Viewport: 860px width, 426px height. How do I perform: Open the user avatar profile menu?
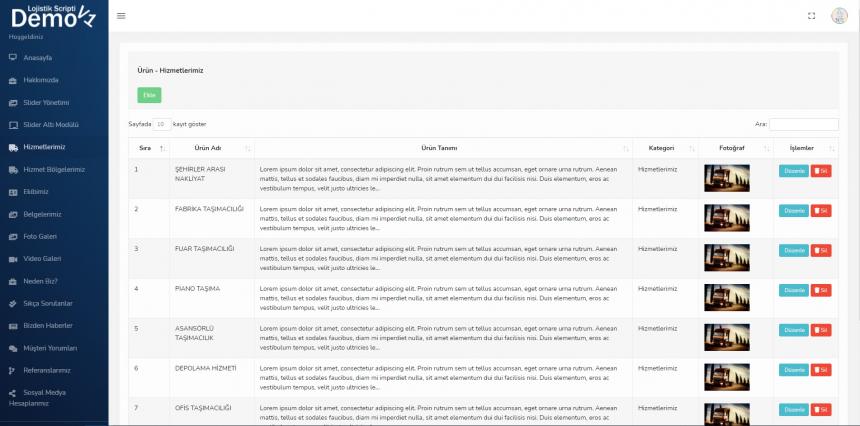[x=839, y=16]
